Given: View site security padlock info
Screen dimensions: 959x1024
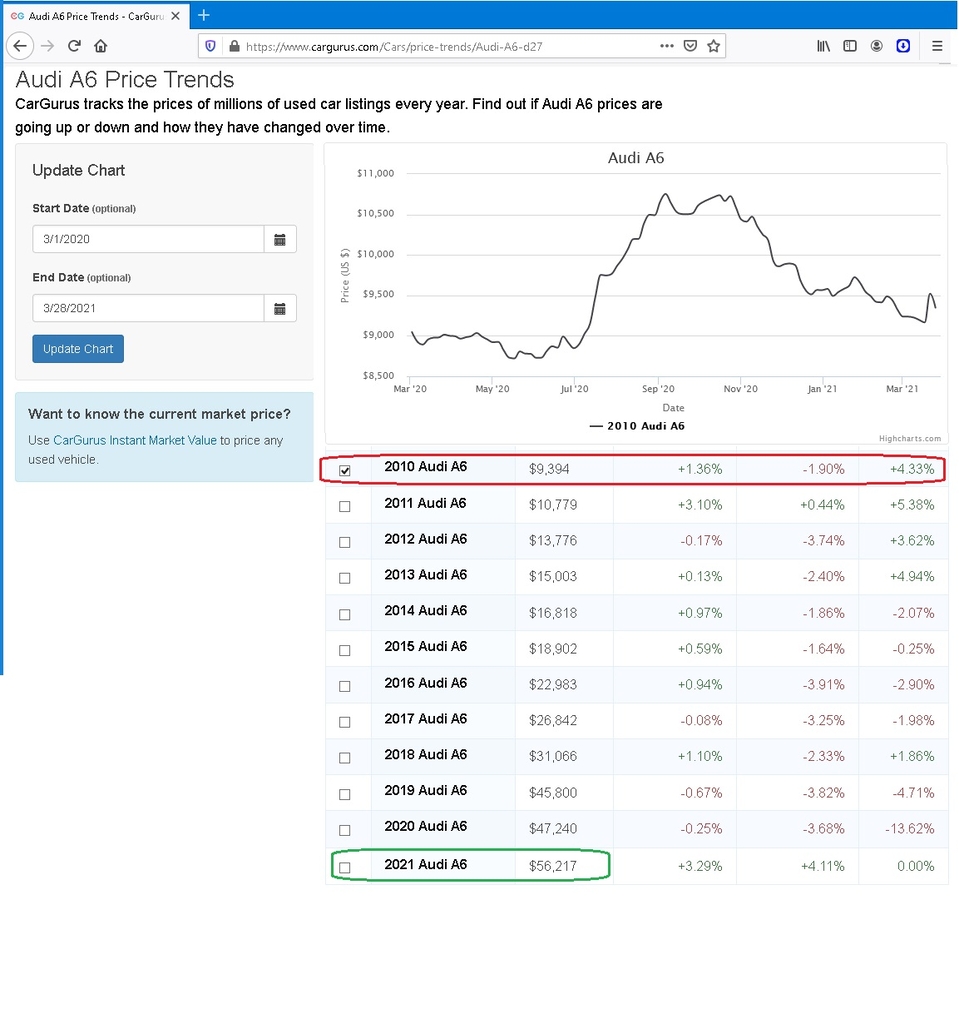Looking at the screenshot, I should pos(234,46).
